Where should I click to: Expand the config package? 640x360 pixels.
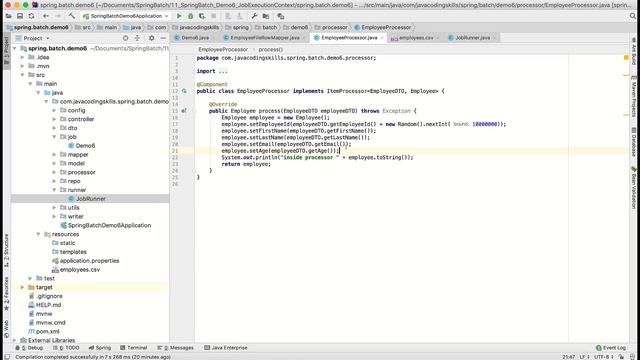(54, 110)
